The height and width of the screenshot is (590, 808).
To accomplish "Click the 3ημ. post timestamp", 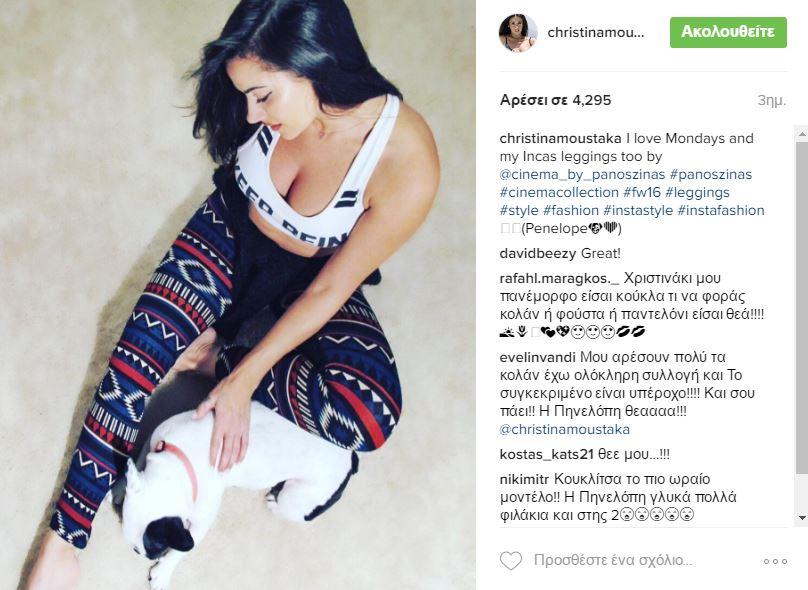I will pos(771,100).
